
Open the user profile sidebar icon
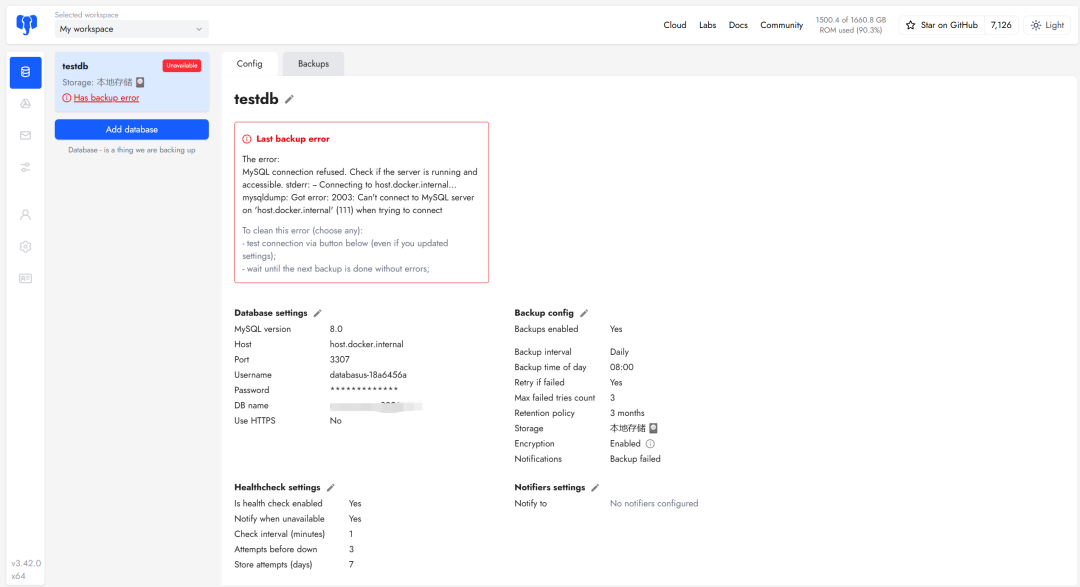click(25, 215)
